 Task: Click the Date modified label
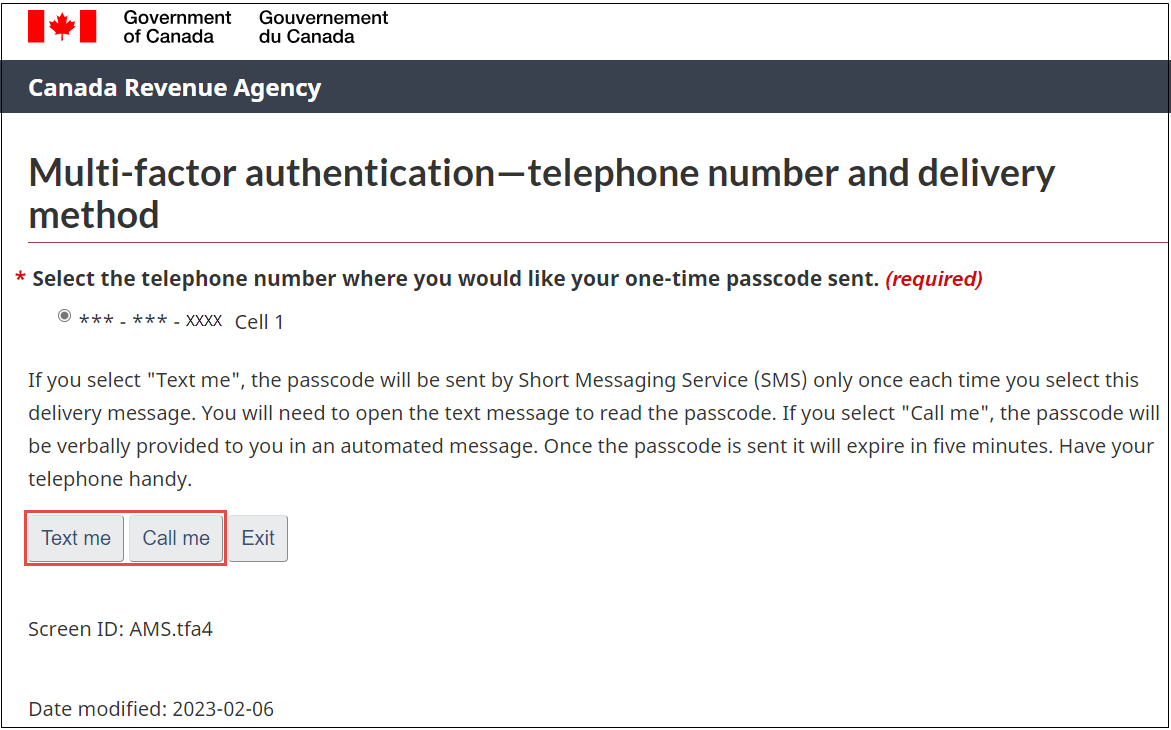coord(98,708)
